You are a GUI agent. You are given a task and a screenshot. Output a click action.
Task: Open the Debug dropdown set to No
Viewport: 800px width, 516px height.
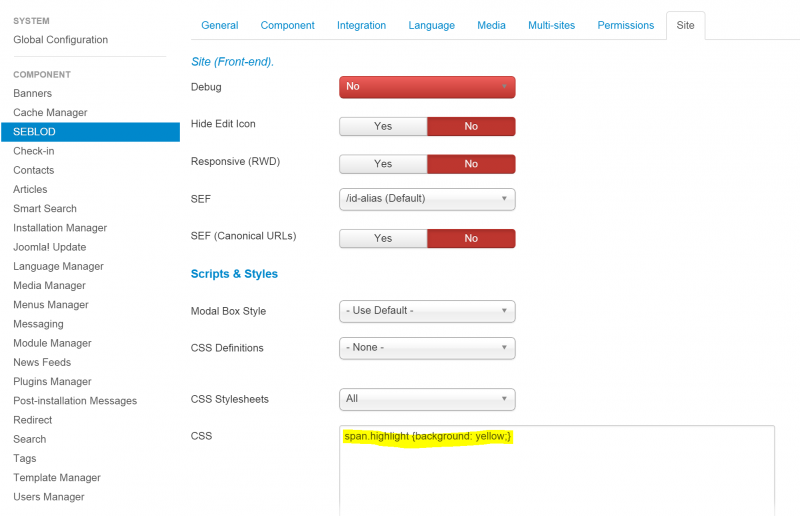point(427,87)
